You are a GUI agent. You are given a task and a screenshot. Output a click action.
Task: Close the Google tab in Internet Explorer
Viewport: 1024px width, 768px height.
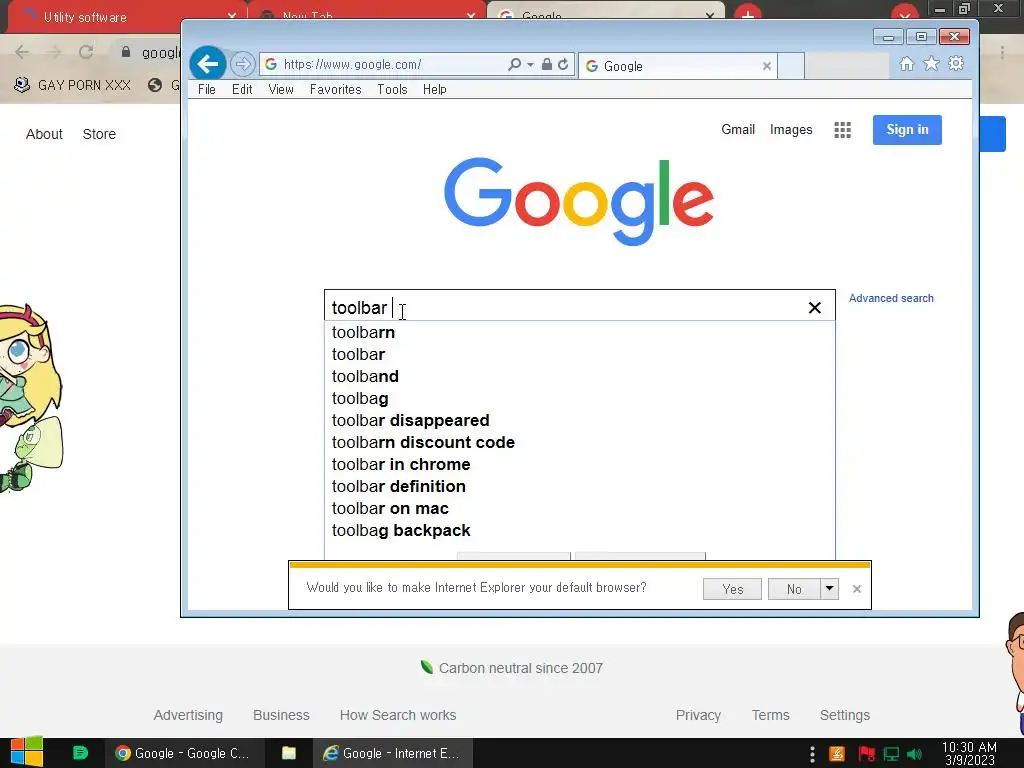click(x=767, y=66)
